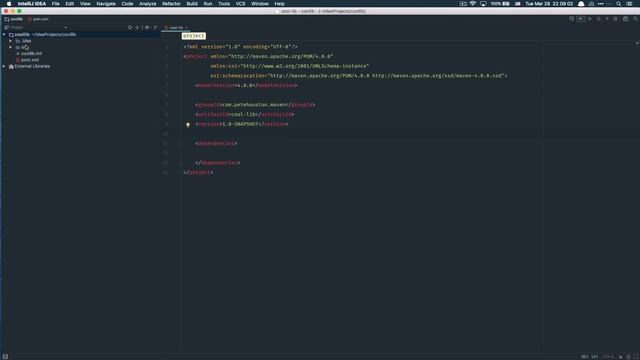640x360 pixels.
Task: Click the artifactId cool-lib line
Action: point(244,114)
